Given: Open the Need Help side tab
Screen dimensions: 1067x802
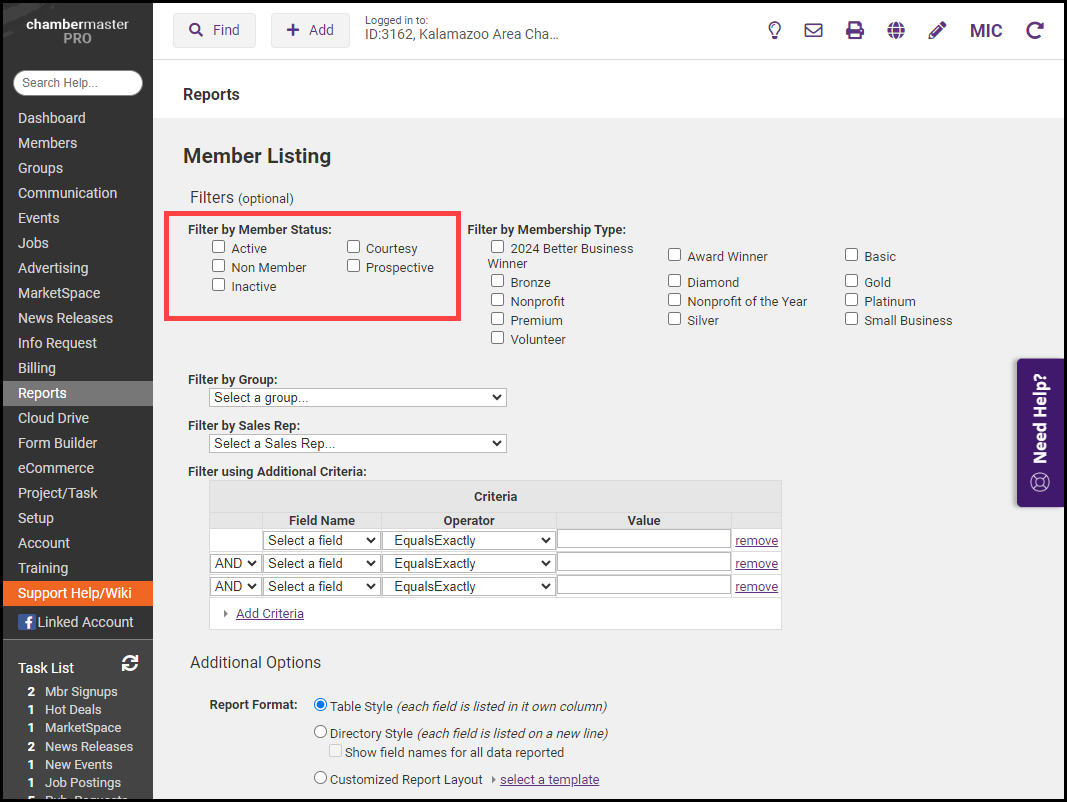Looking at the screenshot, I should pos(1040,433).
